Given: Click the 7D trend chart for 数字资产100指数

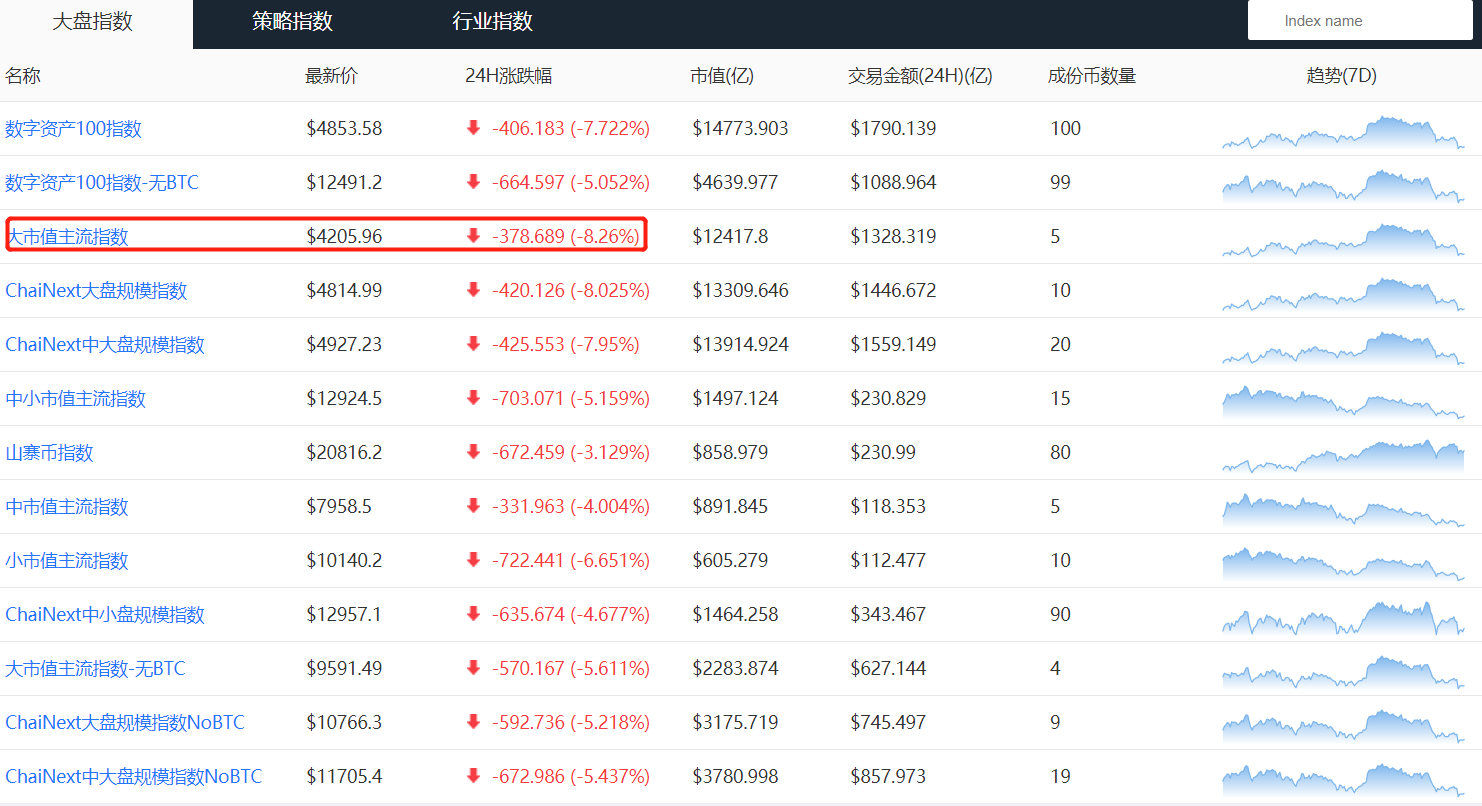Looking at the screenshot, I should [x=1343, y=132].
